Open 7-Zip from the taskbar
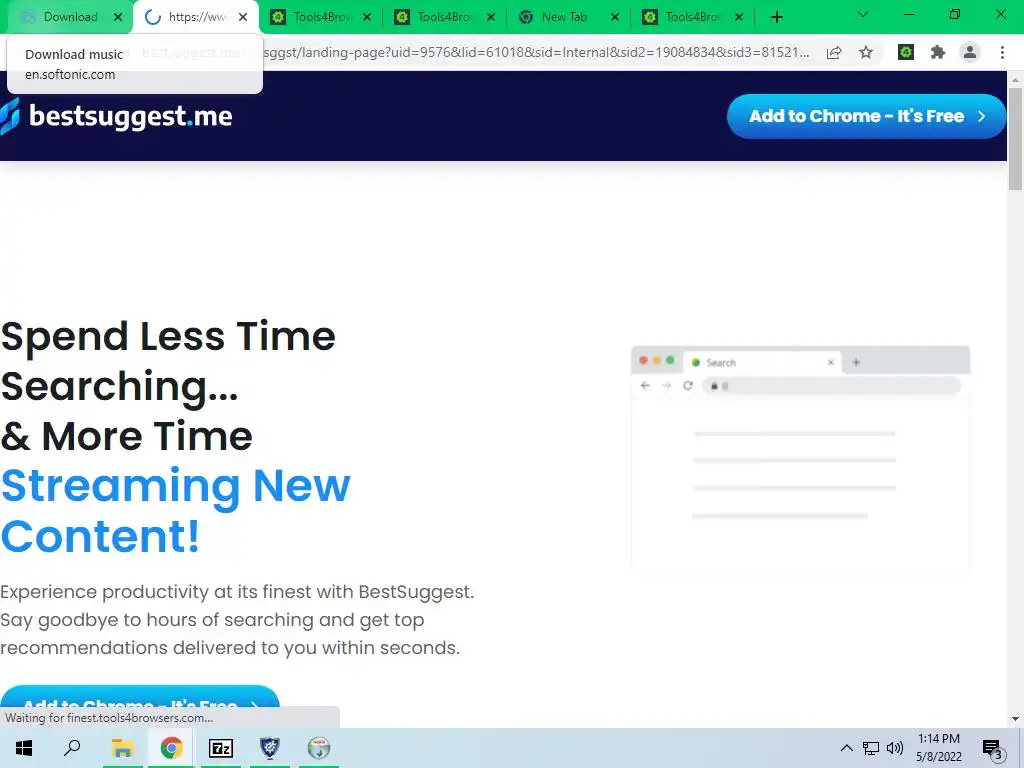Viewport: 1024px width, 768px height. (x=221, y=748)
